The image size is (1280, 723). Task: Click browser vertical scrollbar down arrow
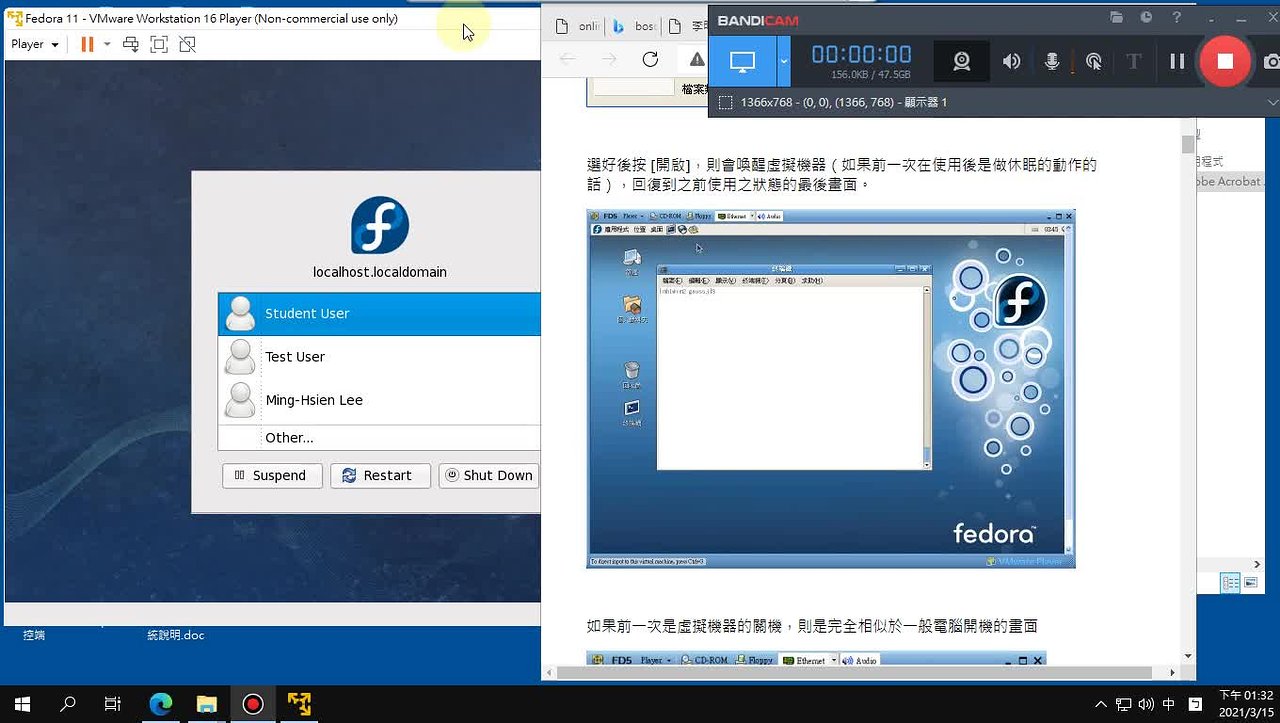coord(1188,656)
